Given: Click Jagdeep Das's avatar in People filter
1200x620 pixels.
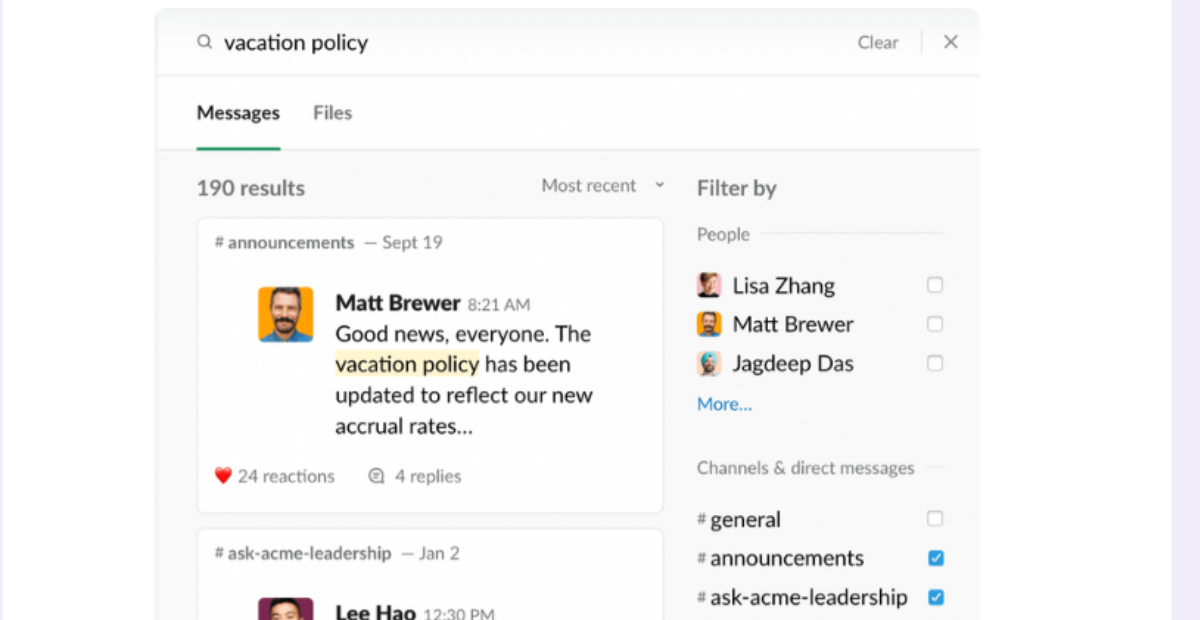Looking at the screenshot, I should click(709, 363).
